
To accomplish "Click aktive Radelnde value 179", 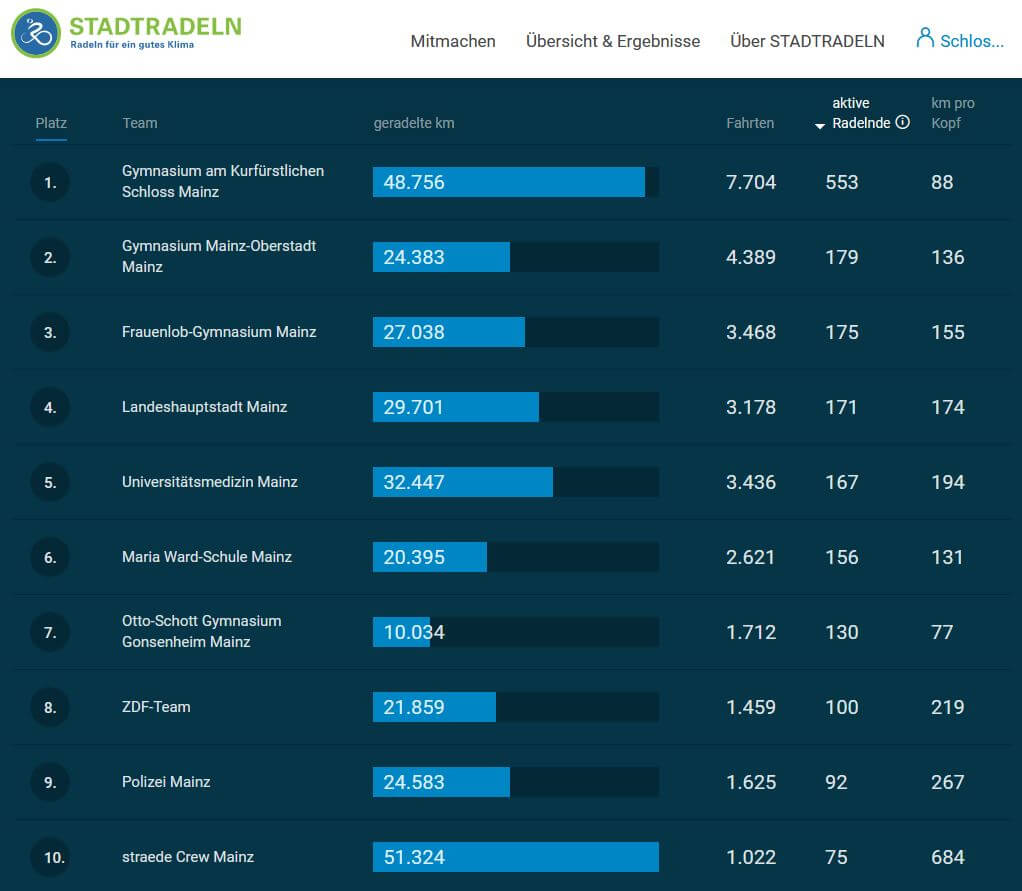I will tap(841, 257).
